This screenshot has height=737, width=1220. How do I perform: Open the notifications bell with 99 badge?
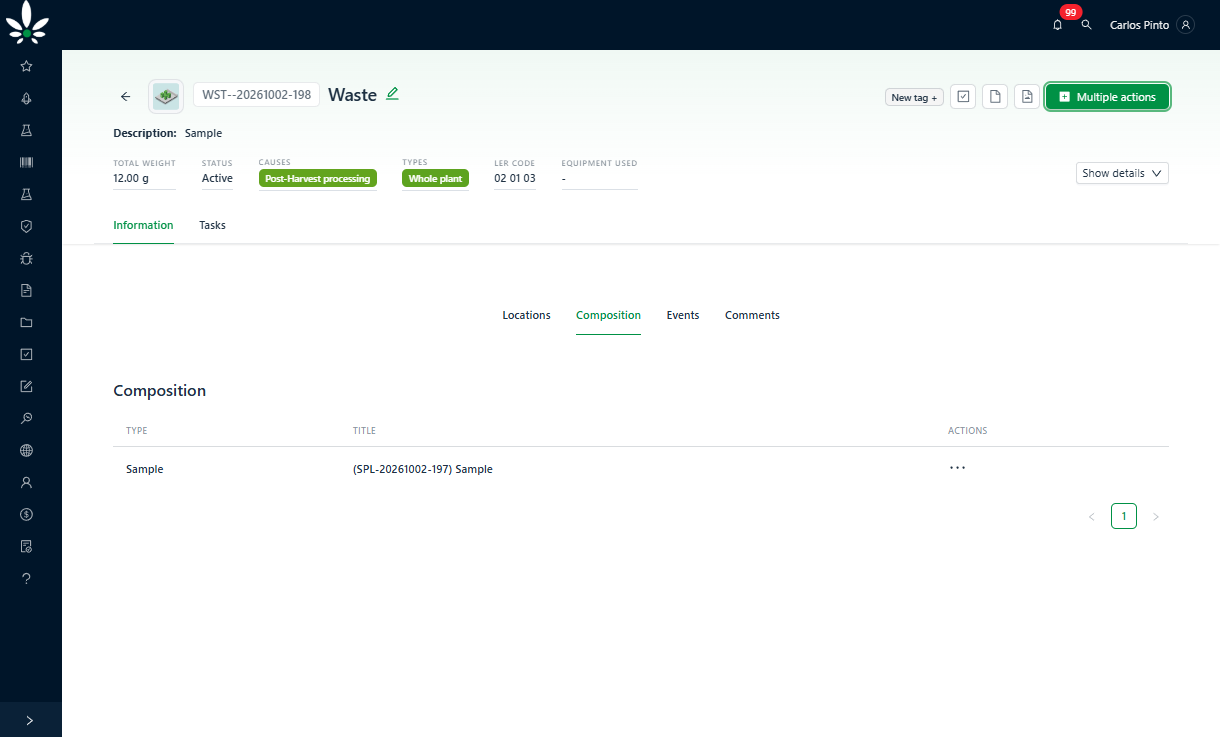pyautogui.click(x=1058, y=24)
